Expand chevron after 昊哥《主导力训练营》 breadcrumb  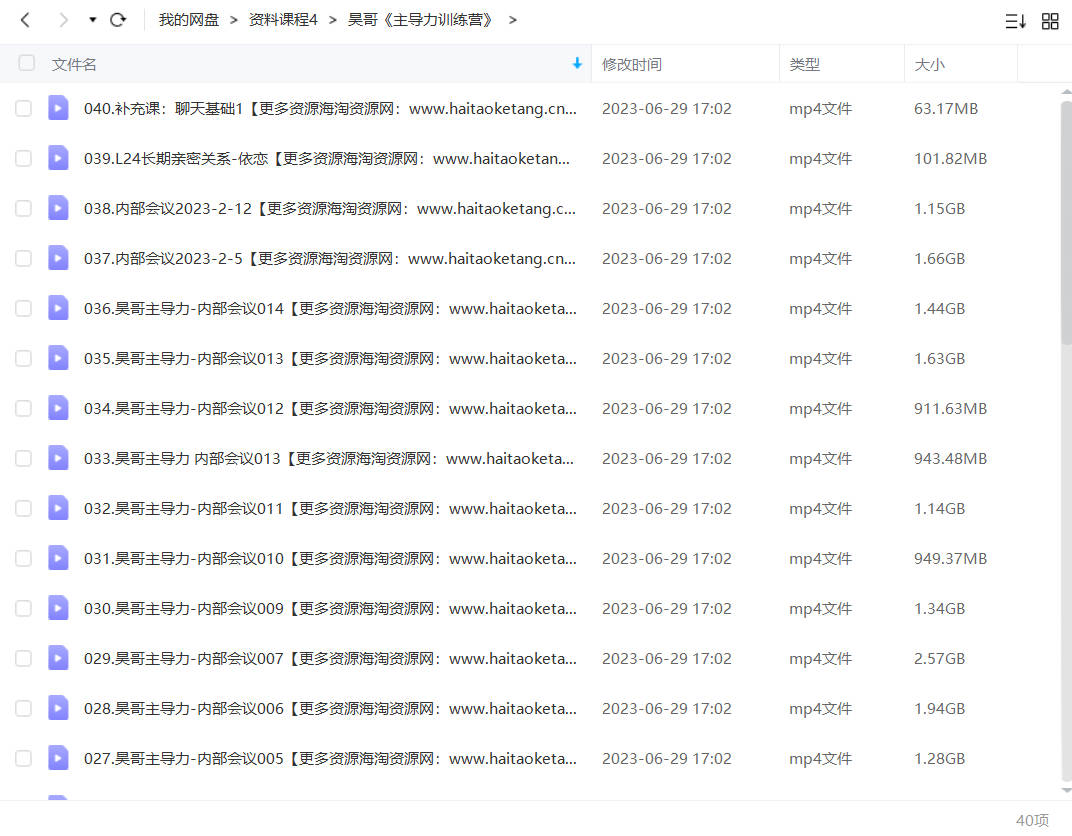click(x=513, y=20)
